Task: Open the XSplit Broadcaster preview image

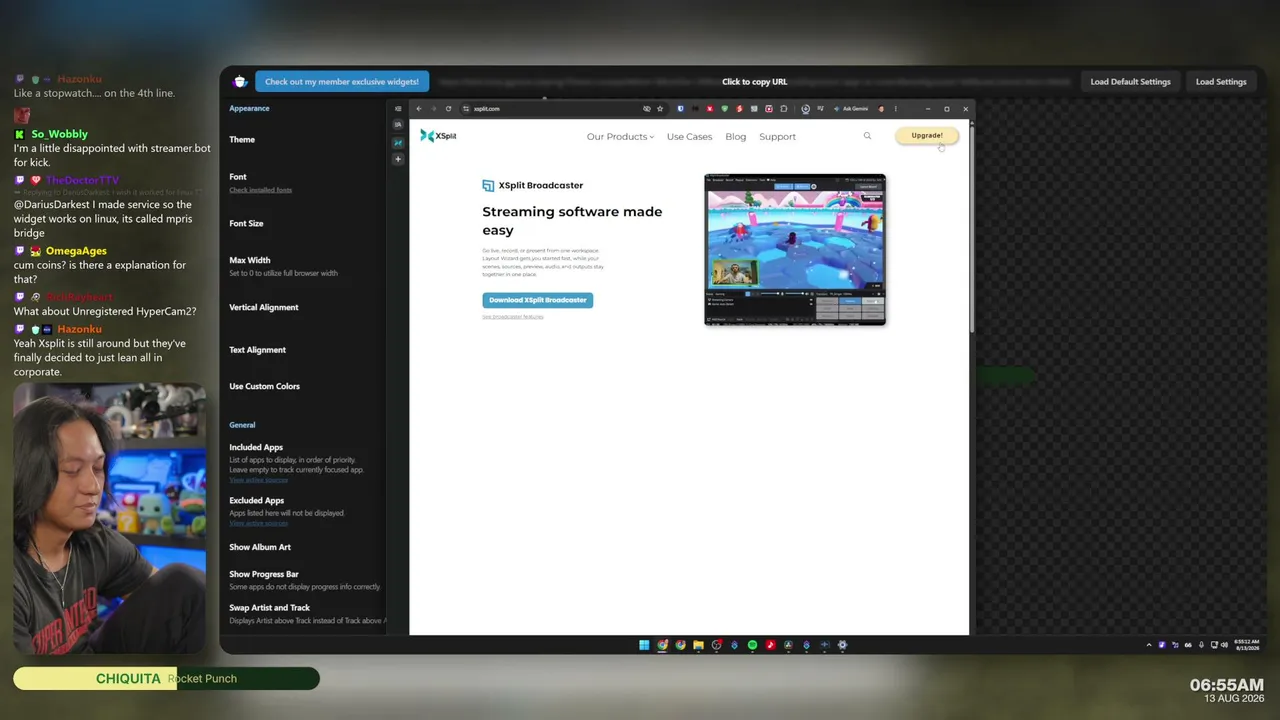Action: coord(795,250)
